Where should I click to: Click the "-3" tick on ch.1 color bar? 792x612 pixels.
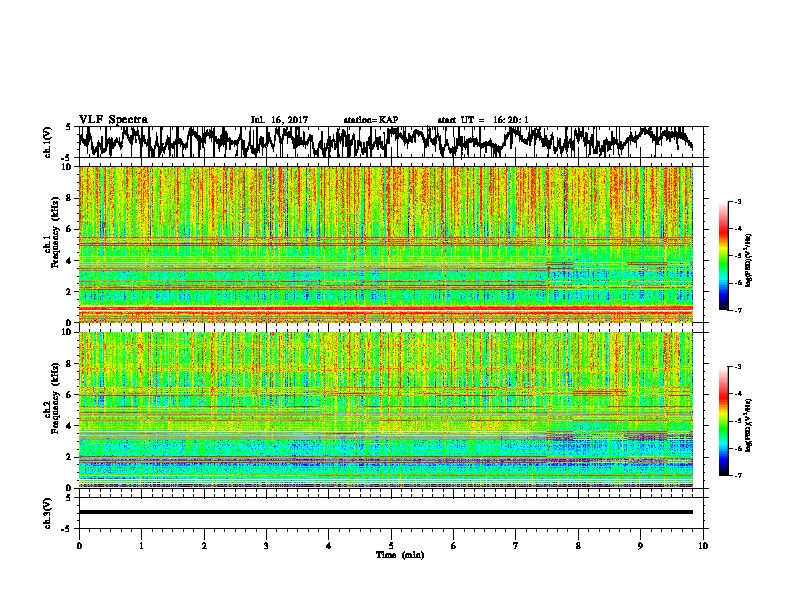(737, 202)
